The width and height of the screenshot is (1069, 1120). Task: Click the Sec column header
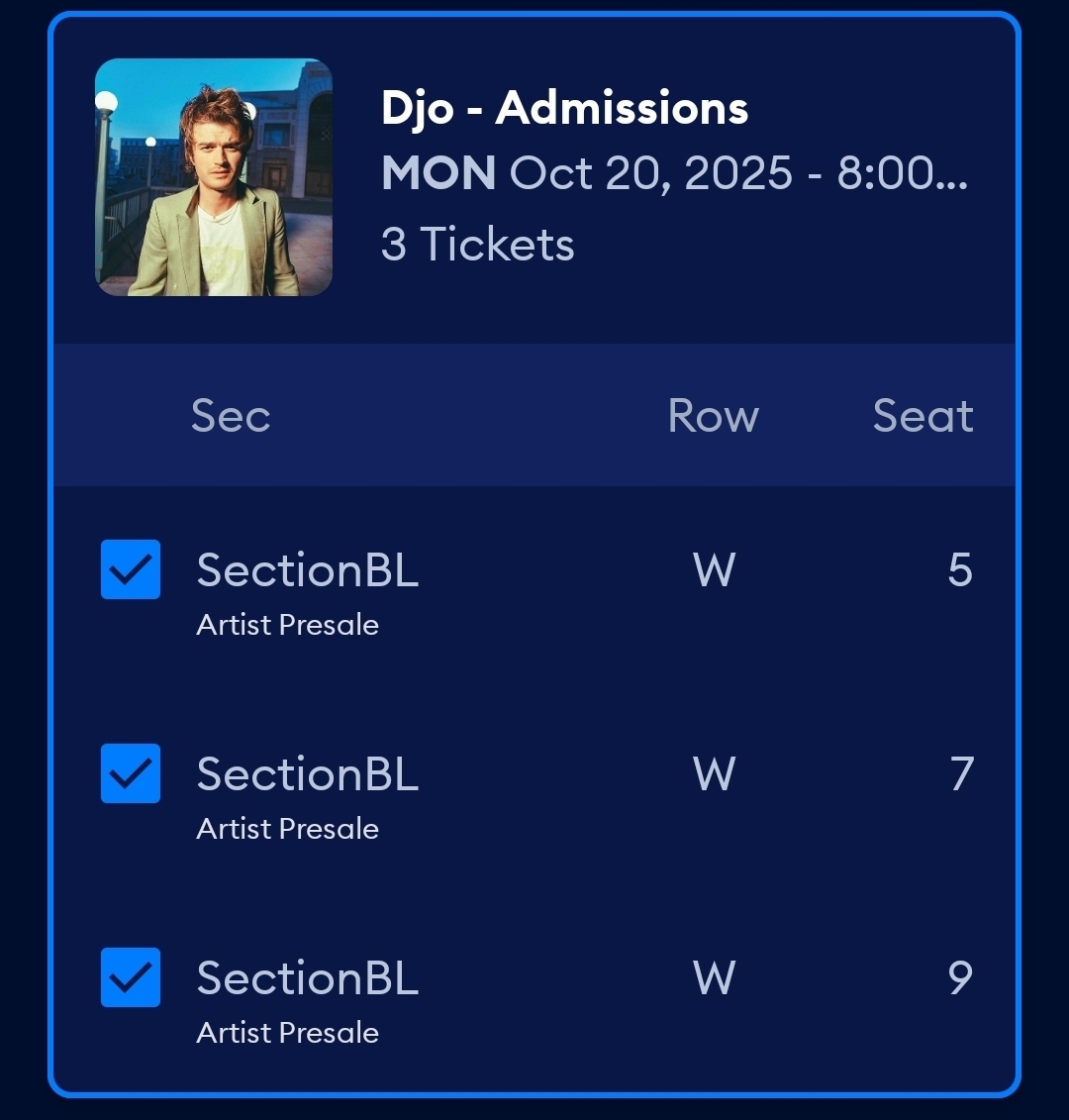(x=231, y=416)
